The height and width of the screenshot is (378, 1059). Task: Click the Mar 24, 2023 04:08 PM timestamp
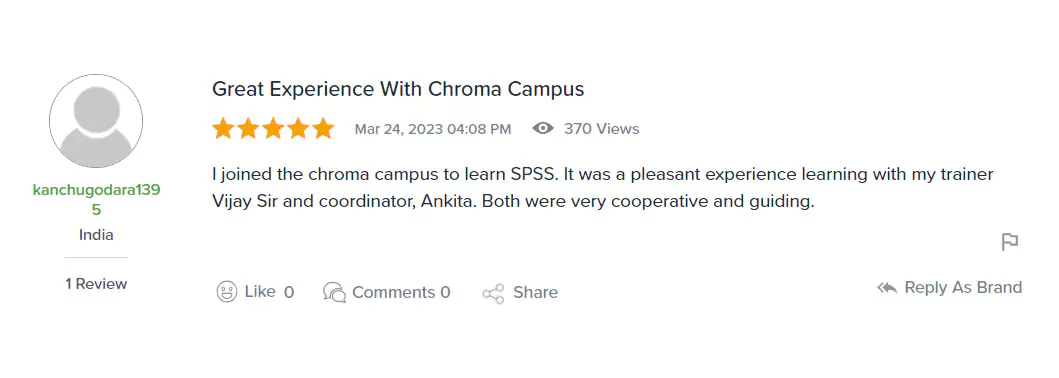click(x=433, y=129)
